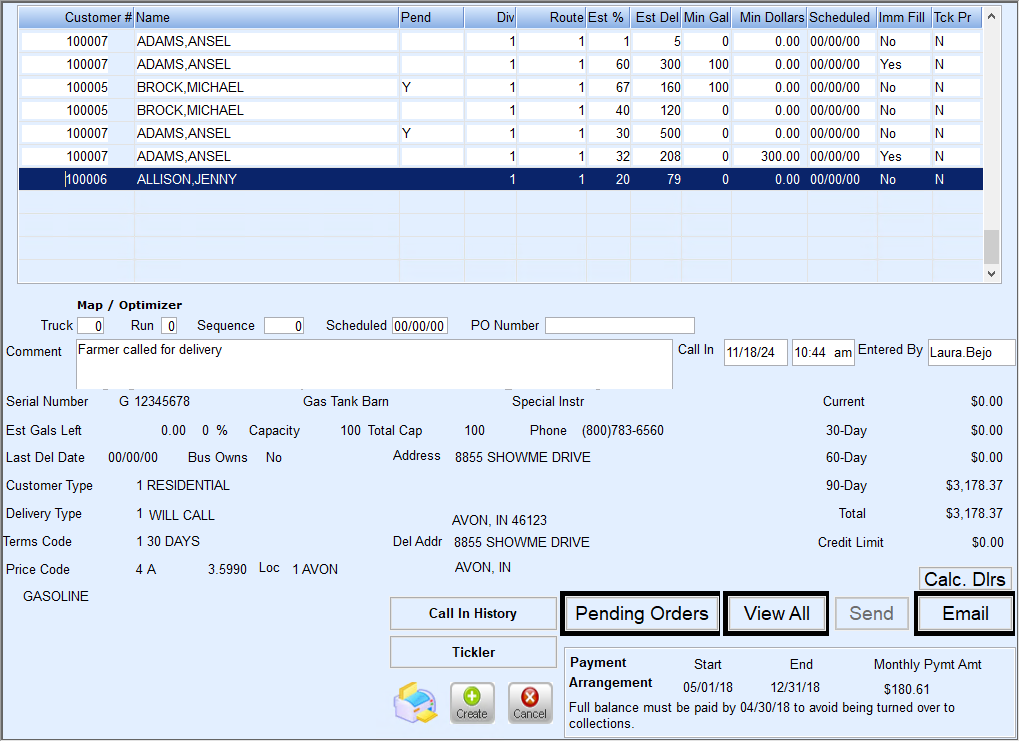Click the Scheduled date field below grid

click(420, 326)
